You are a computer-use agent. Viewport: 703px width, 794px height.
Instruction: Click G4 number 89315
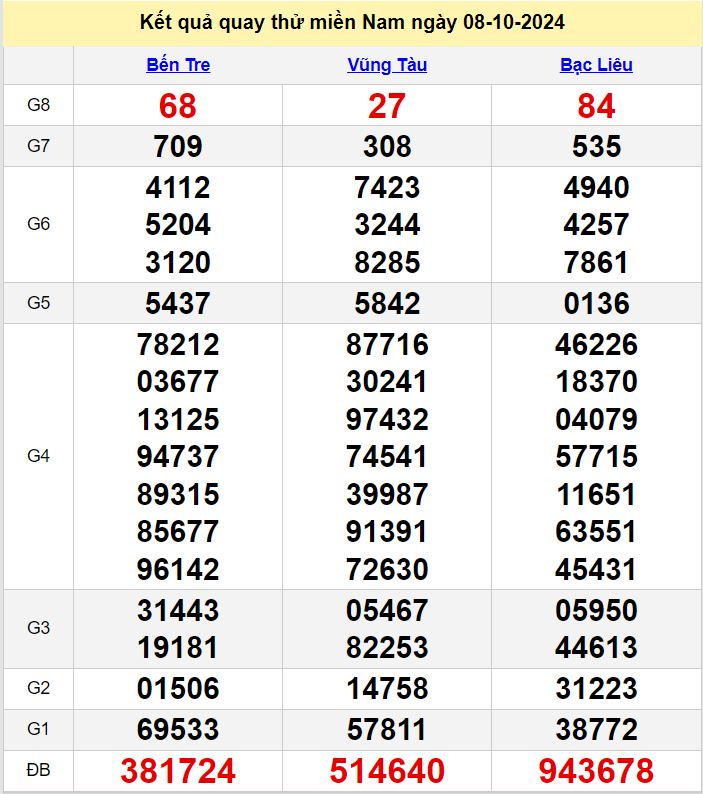pos(178,494)
